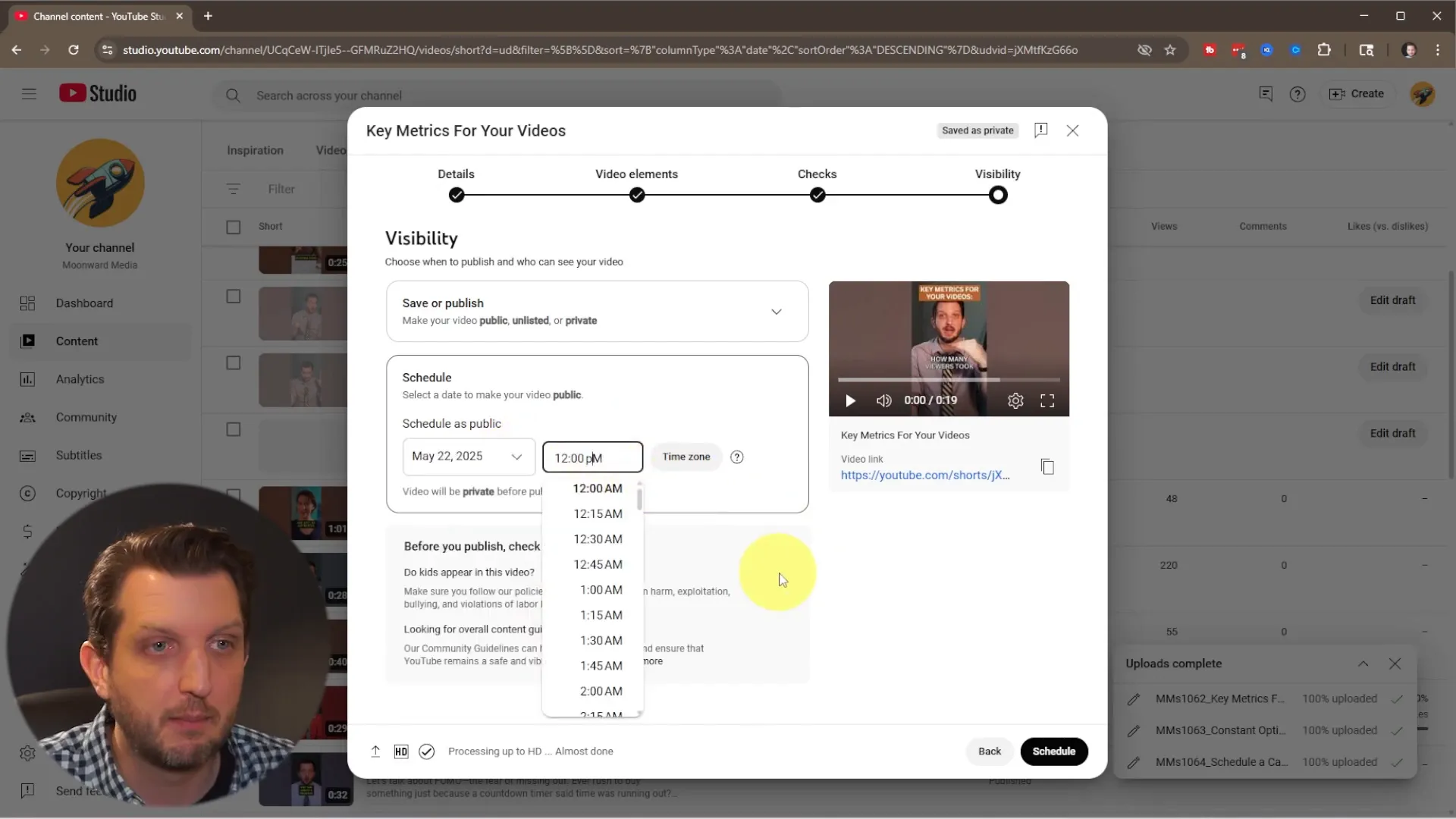Click the time input field showing 12:00
The image size is (1456, 819).
click(x=592, y=457)
